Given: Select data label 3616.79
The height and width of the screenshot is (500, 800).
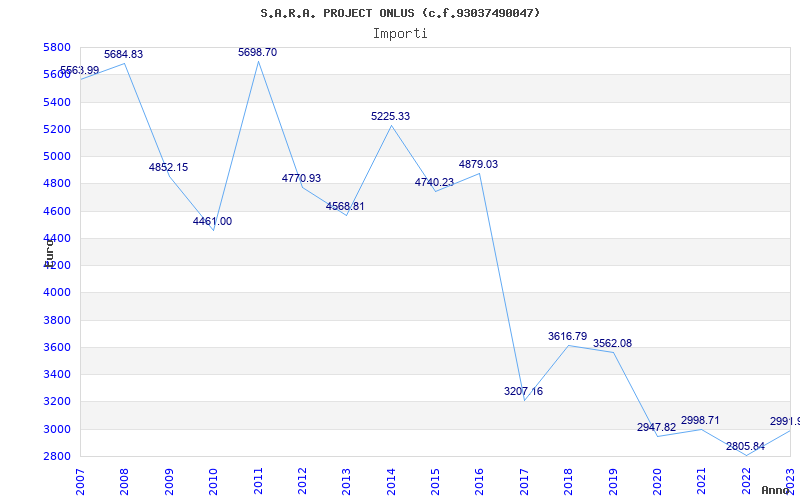Looking at the screenshot, I should [x=568, y=336].
